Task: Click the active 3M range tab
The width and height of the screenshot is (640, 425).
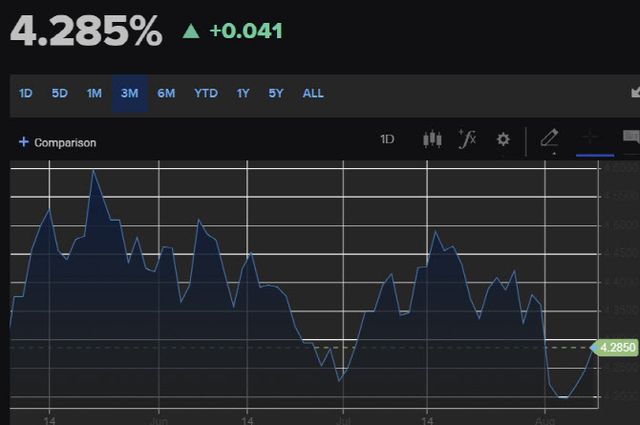Action: pos(129,93)
